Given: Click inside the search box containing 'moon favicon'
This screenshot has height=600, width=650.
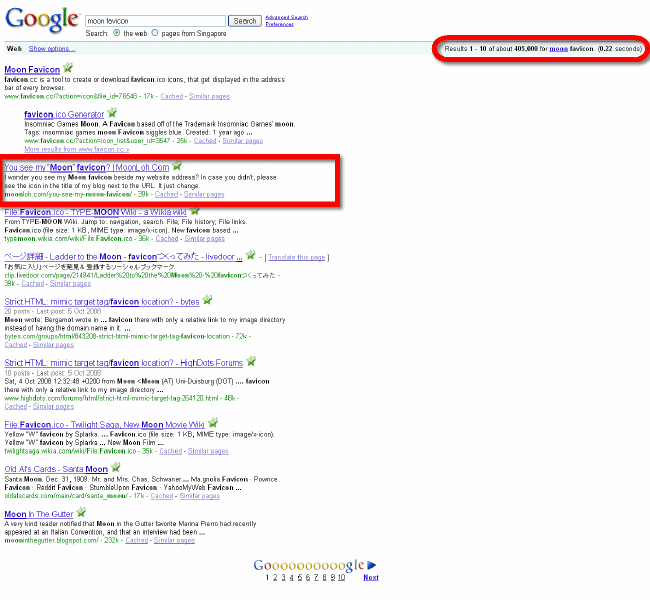Looking at the screenshot, I should point(155,21).
